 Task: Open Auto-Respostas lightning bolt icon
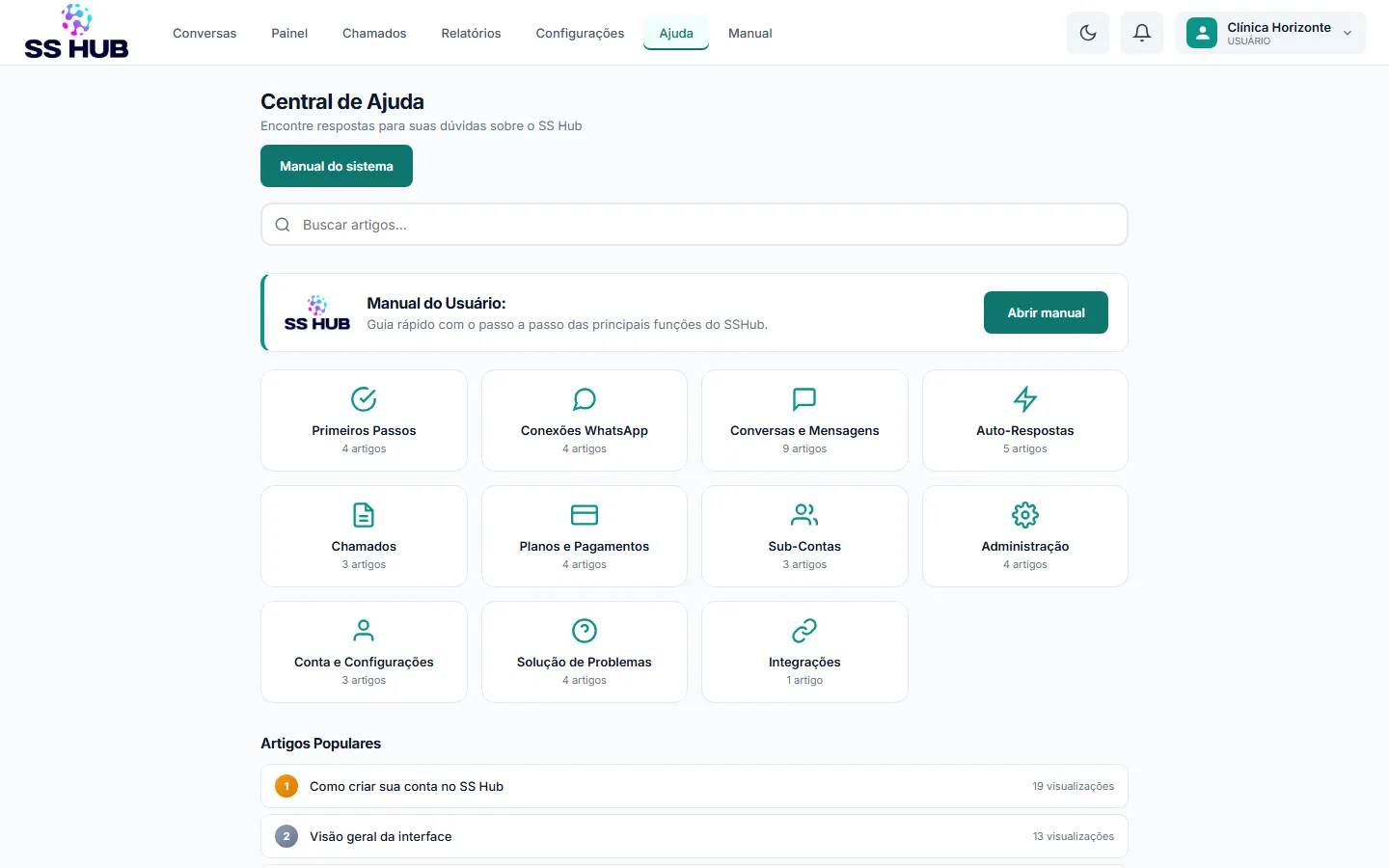click(1025, 399)
